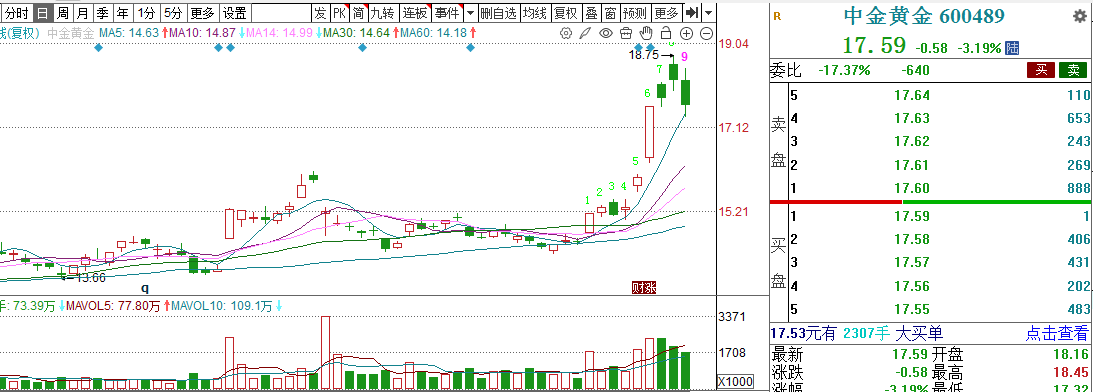Select the feather drawing tool icon
The width and height of the screenshot is (1093, 392).
pyautogui.click(x=586, y=33)
